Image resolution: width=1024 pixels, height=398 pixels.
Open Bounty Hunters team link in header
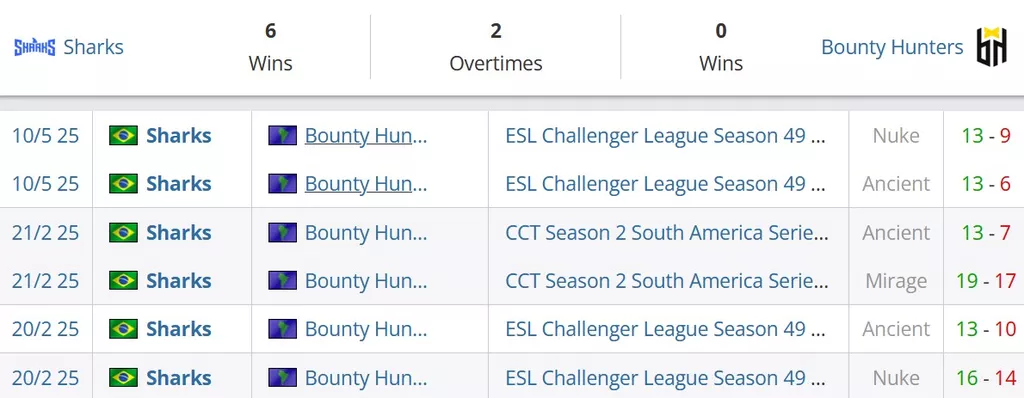click(x=892, y=47)
